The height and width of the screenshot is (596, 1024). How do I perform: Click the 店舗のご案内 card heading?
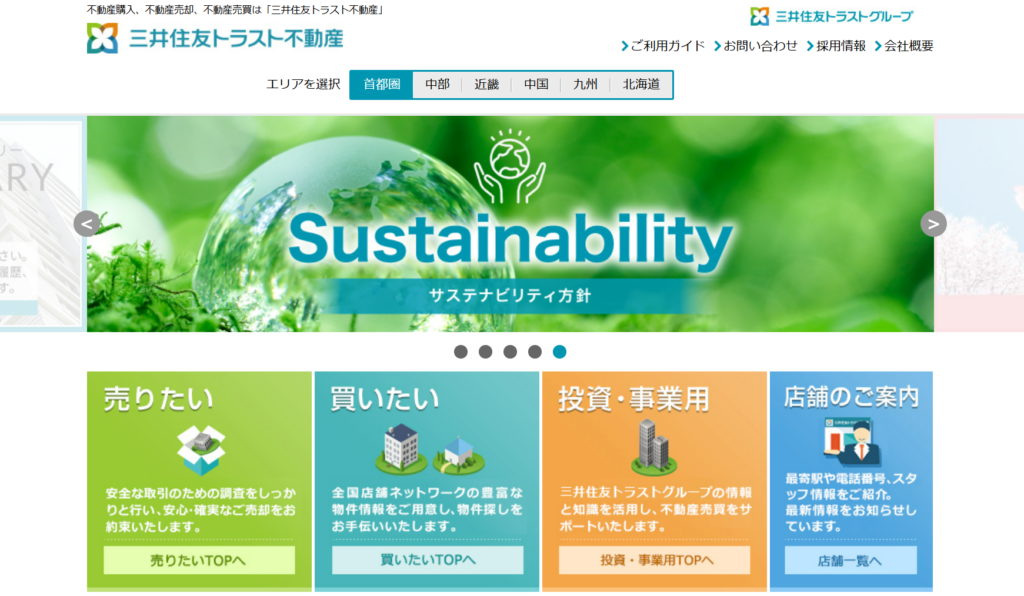click(851, 397)
